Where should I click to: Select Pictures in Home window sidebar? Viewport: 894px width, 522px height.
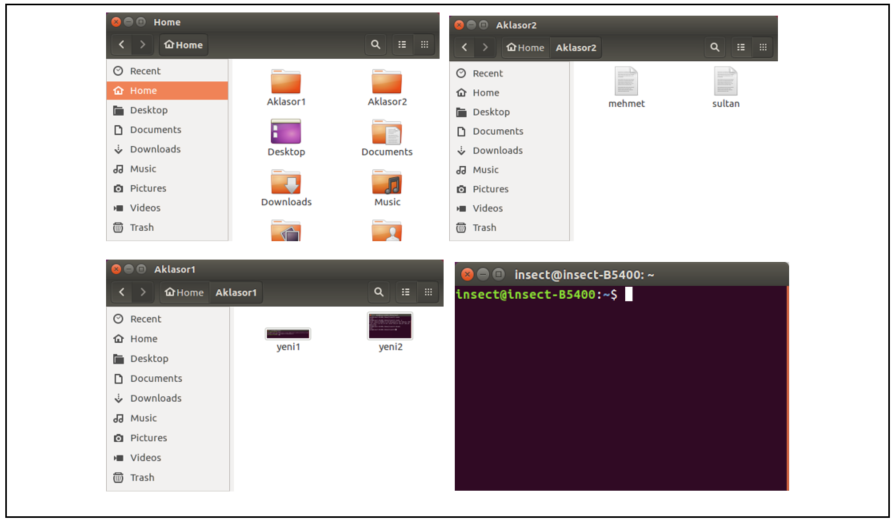(167, 188)
